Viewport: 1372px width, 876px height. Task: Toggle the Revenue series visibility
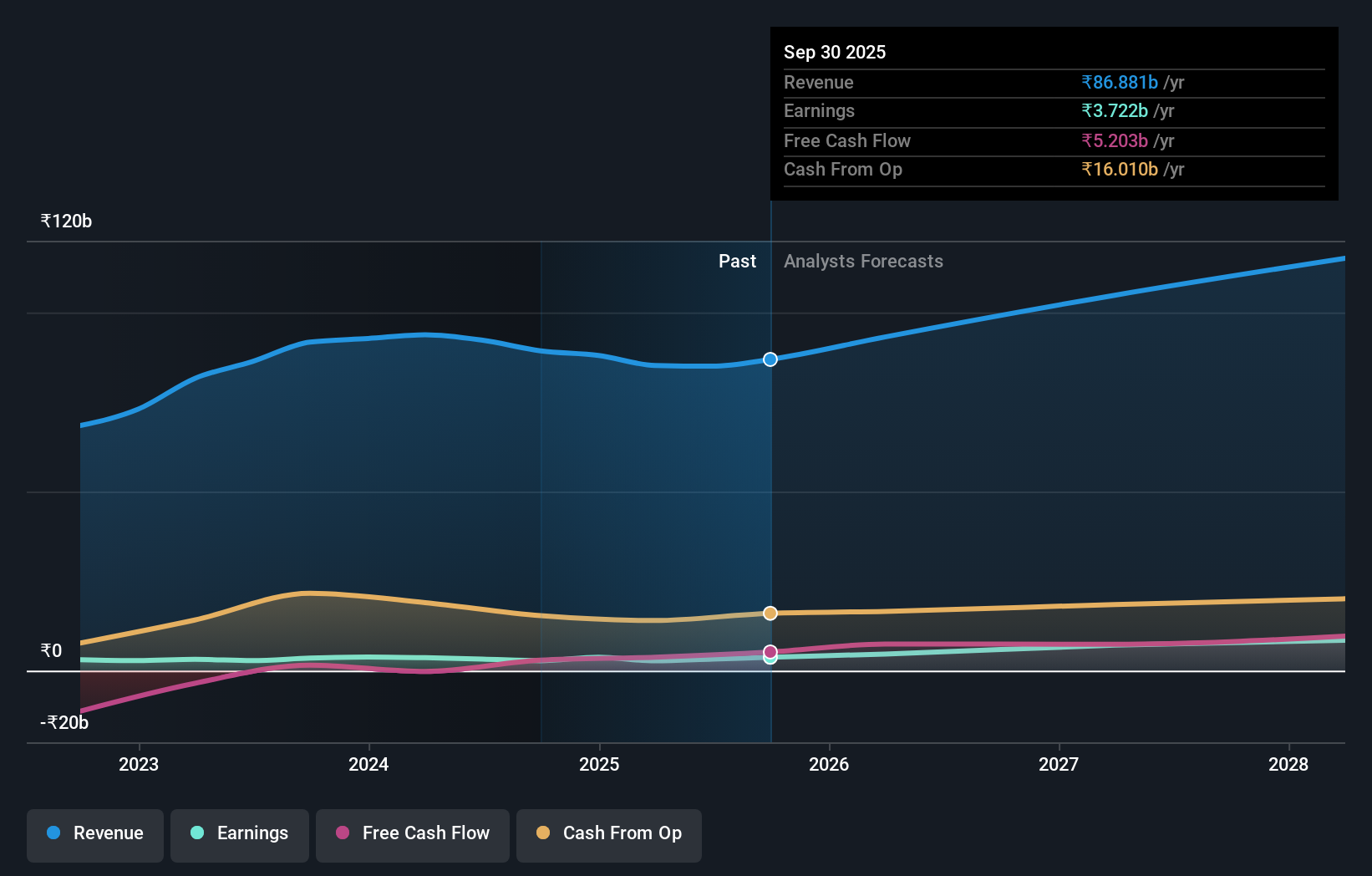click(x=94, y=833)
